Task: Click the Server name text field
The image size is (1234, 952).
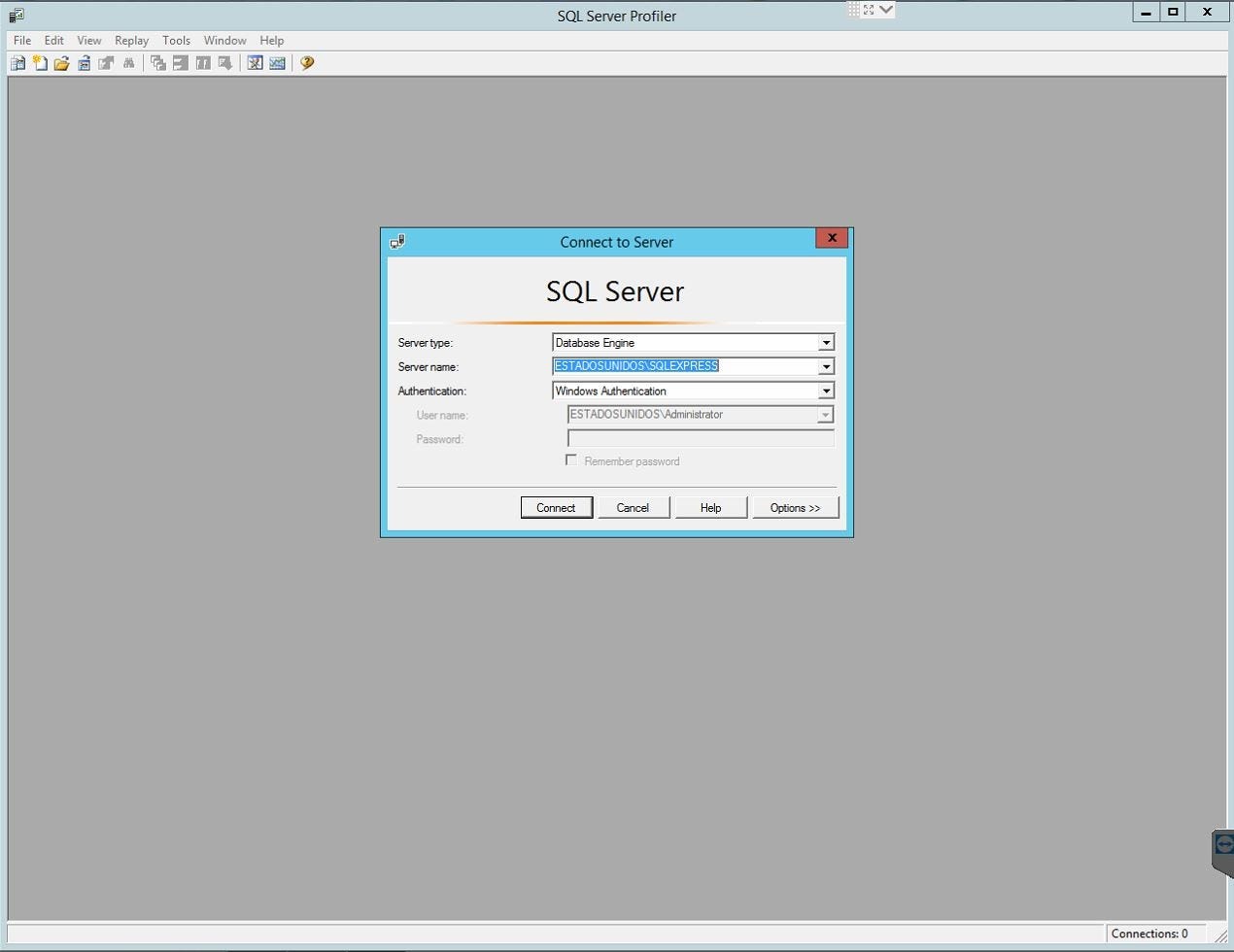Action: tap(685, 366)
